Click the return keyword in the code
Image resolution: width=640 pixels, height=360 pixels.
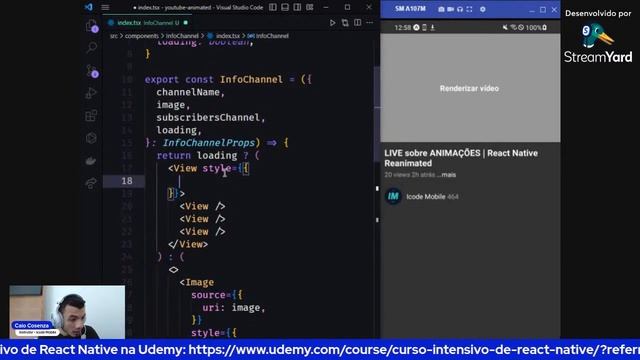pyautogui.click(x=173, y=156)
